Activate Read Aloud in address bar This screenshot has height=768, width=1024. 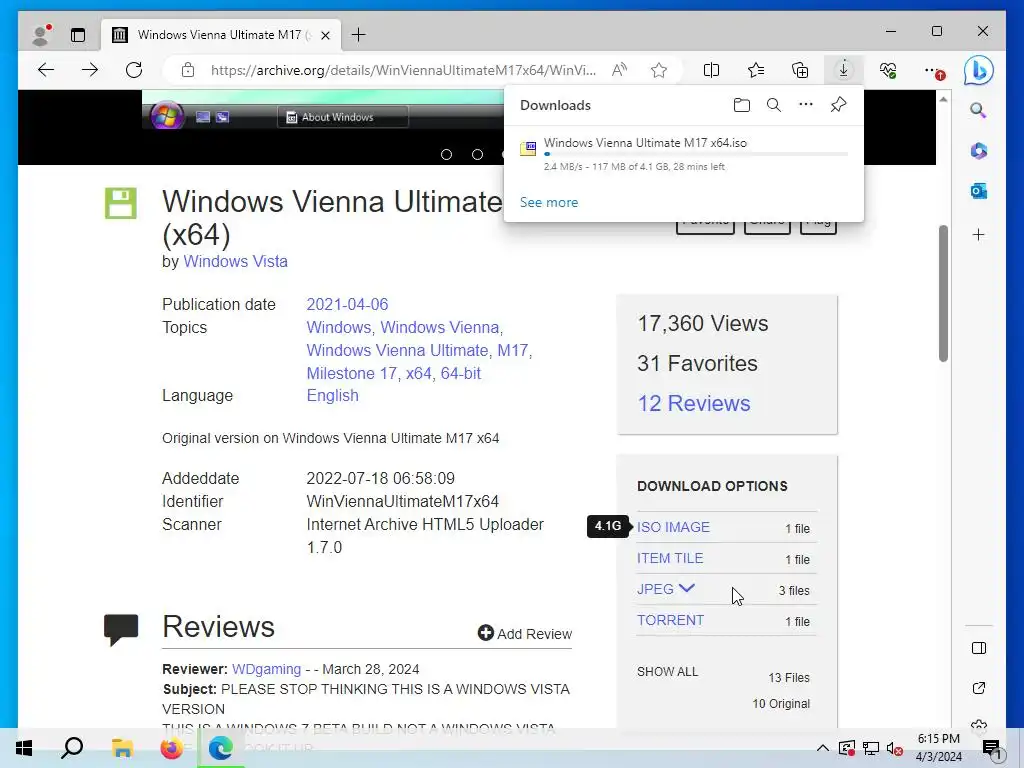[619, 70]
